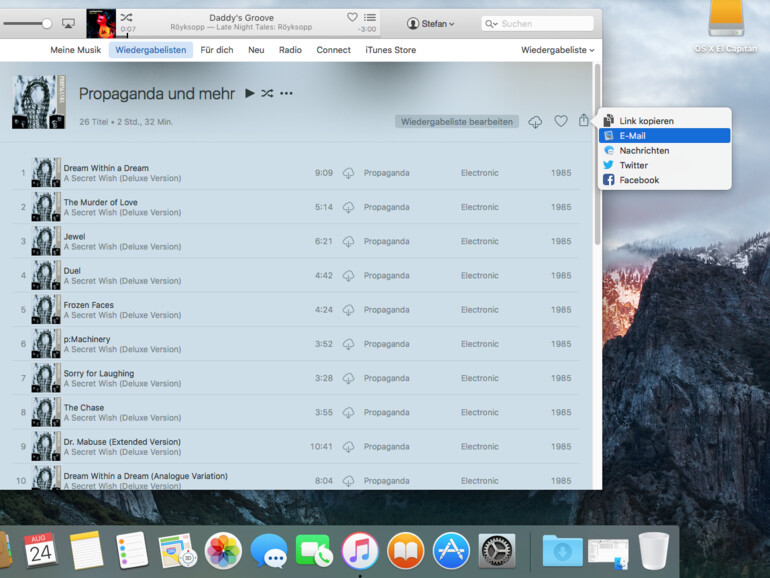Click the Wiedergabeliste bearbeiten button
This screenshot has width=770, height=578.
[457, 122]
